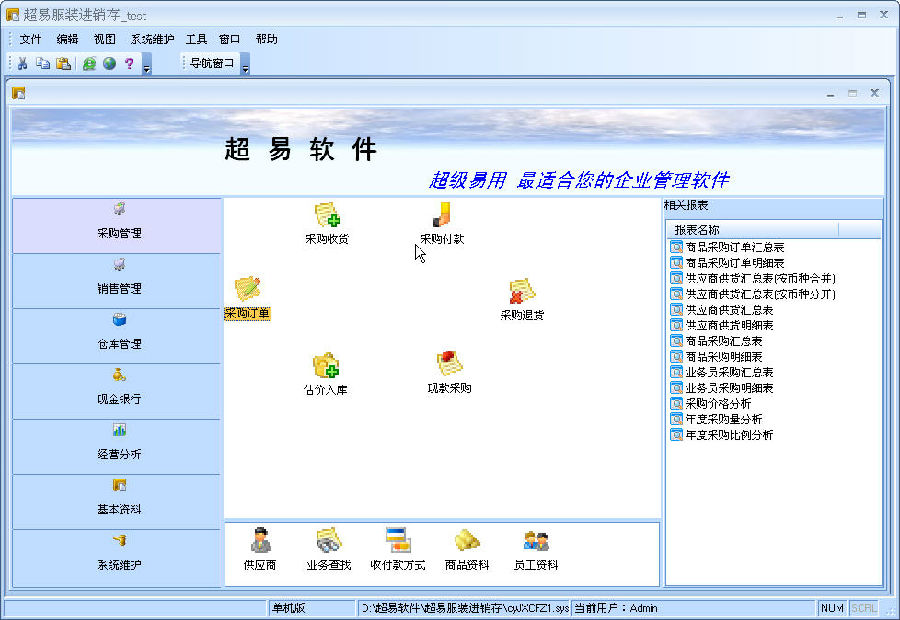Screen dimensions: 900x620
Task: Open the 采购退货 purchase return icon
Action: [x=522, y=292]
